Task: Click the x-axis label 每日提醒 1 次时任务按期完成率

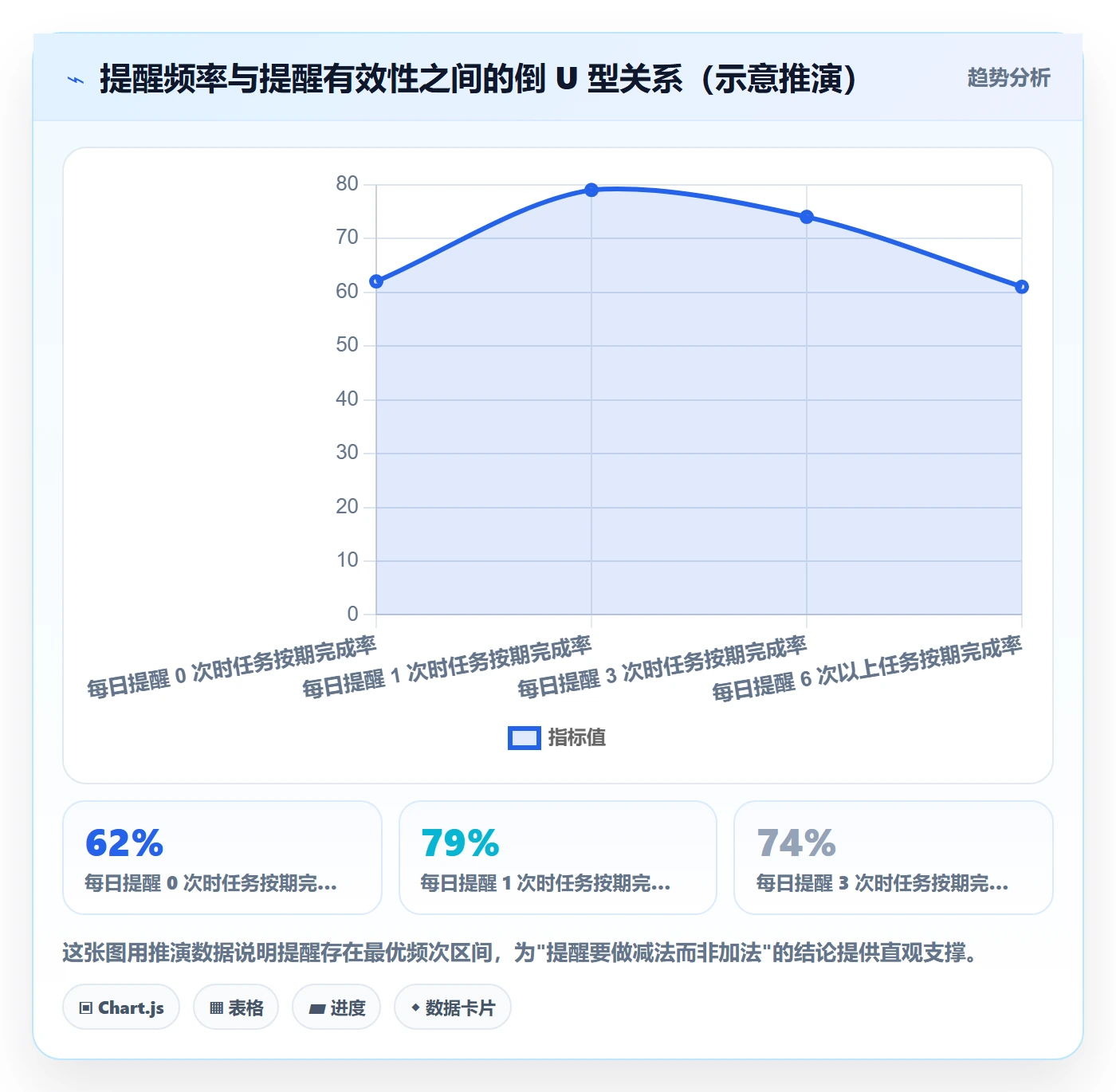Action: (446, 667)
